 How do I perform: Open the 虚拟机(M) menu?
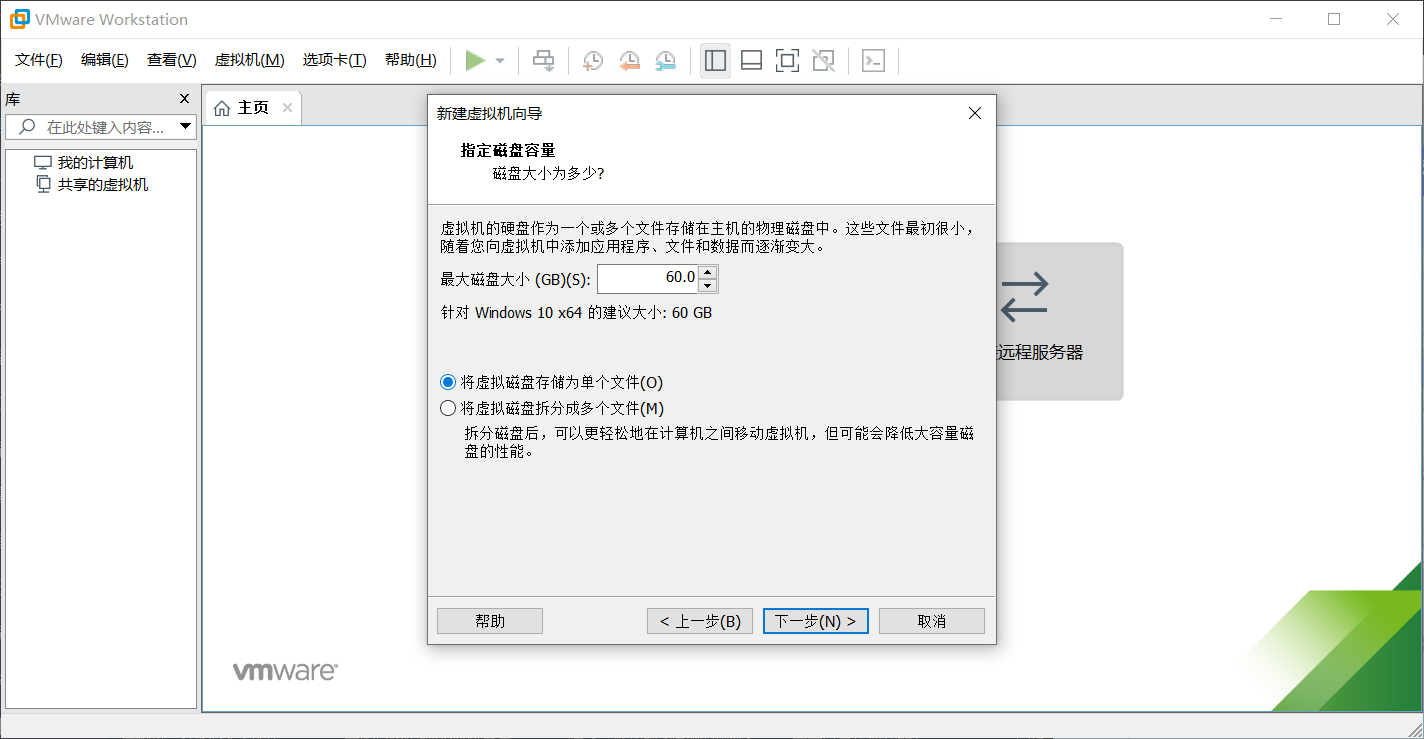click(250, 60)
